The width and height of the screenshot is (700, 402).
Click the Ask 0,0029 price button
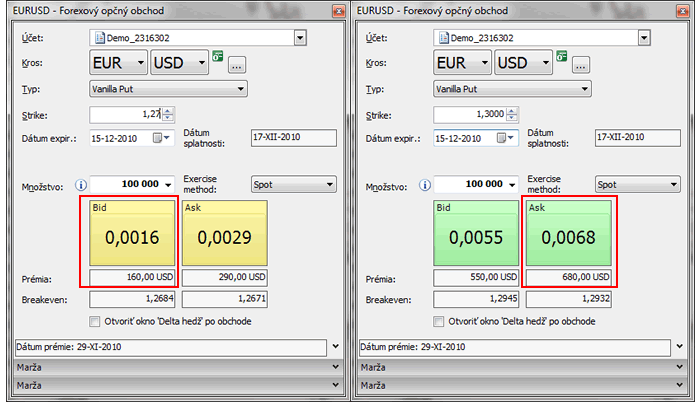pyautogui.click(x=225, y=233)
